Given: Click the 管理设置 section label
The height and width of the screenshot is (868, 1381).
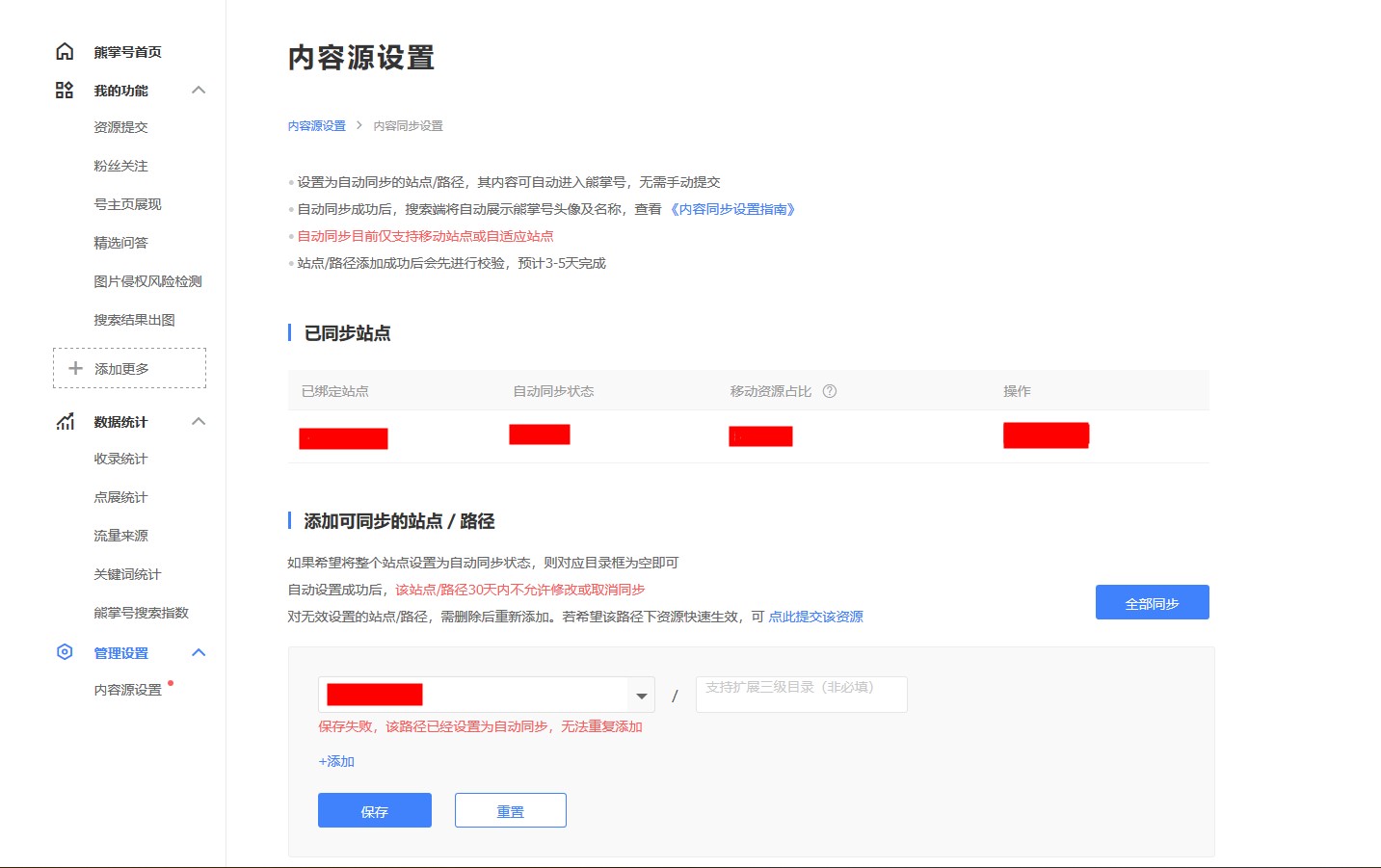Looking at the screenshot, I should coord(120,653).
